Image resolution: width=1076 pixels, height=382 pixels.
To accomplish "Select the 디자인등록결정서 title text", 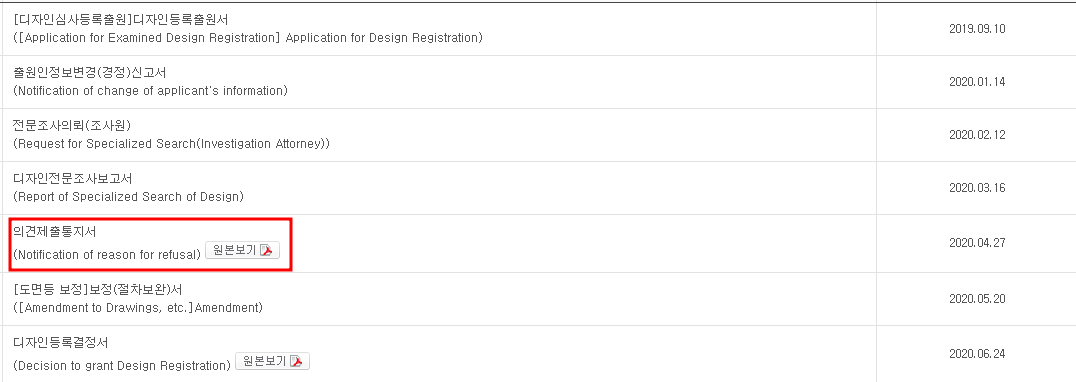I will [60, 342].
